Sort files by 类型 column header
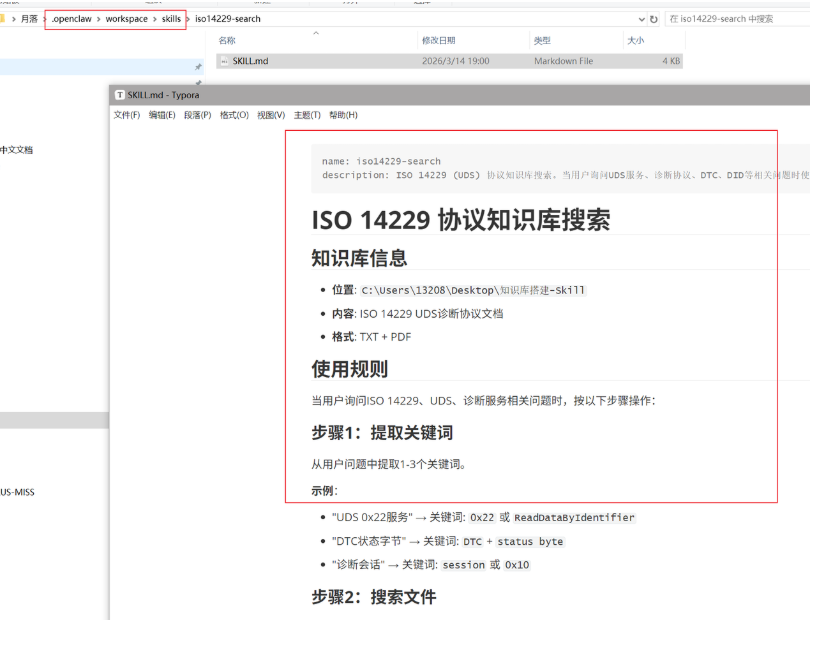Viewport: 829px width, 646px height. click(542, 41)
